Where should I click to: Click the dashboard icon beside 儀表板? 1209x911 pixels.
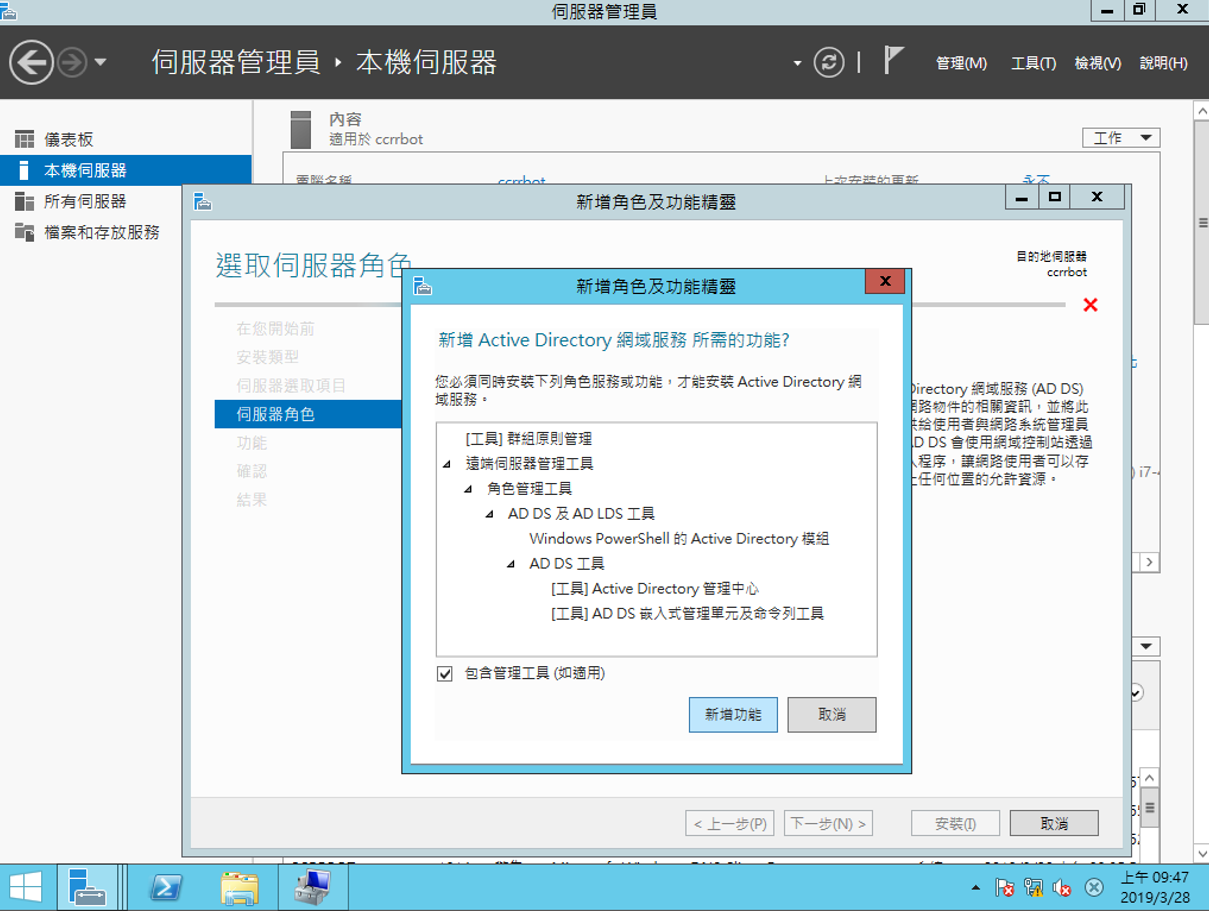tap(24, 140)
